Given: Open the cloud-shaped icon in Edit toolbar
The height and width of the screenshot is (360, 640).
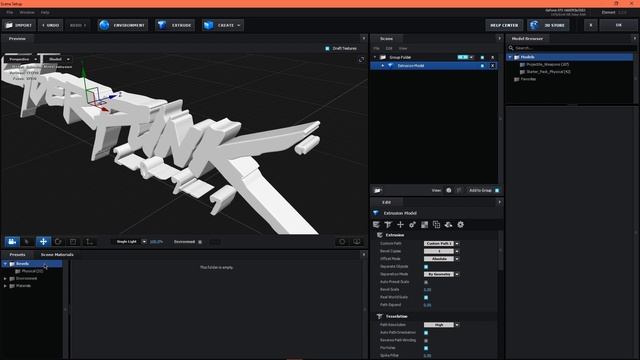Looking at the screenshot, I should coord(448,224).
